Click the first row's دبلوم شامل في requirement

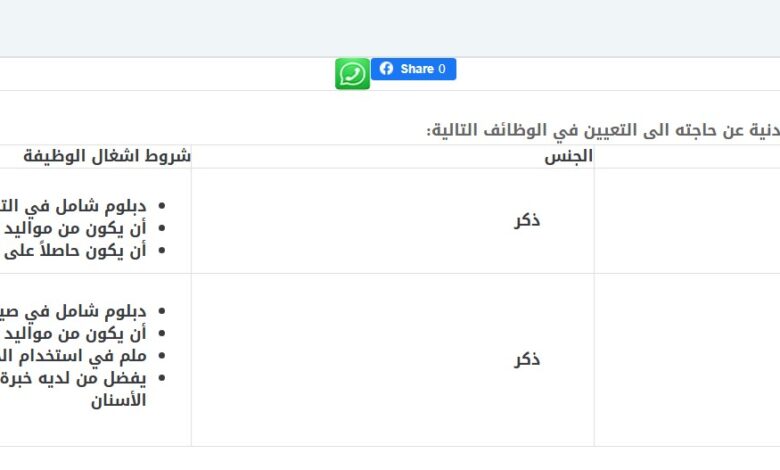pyautogui.click(x=73, y=205)
